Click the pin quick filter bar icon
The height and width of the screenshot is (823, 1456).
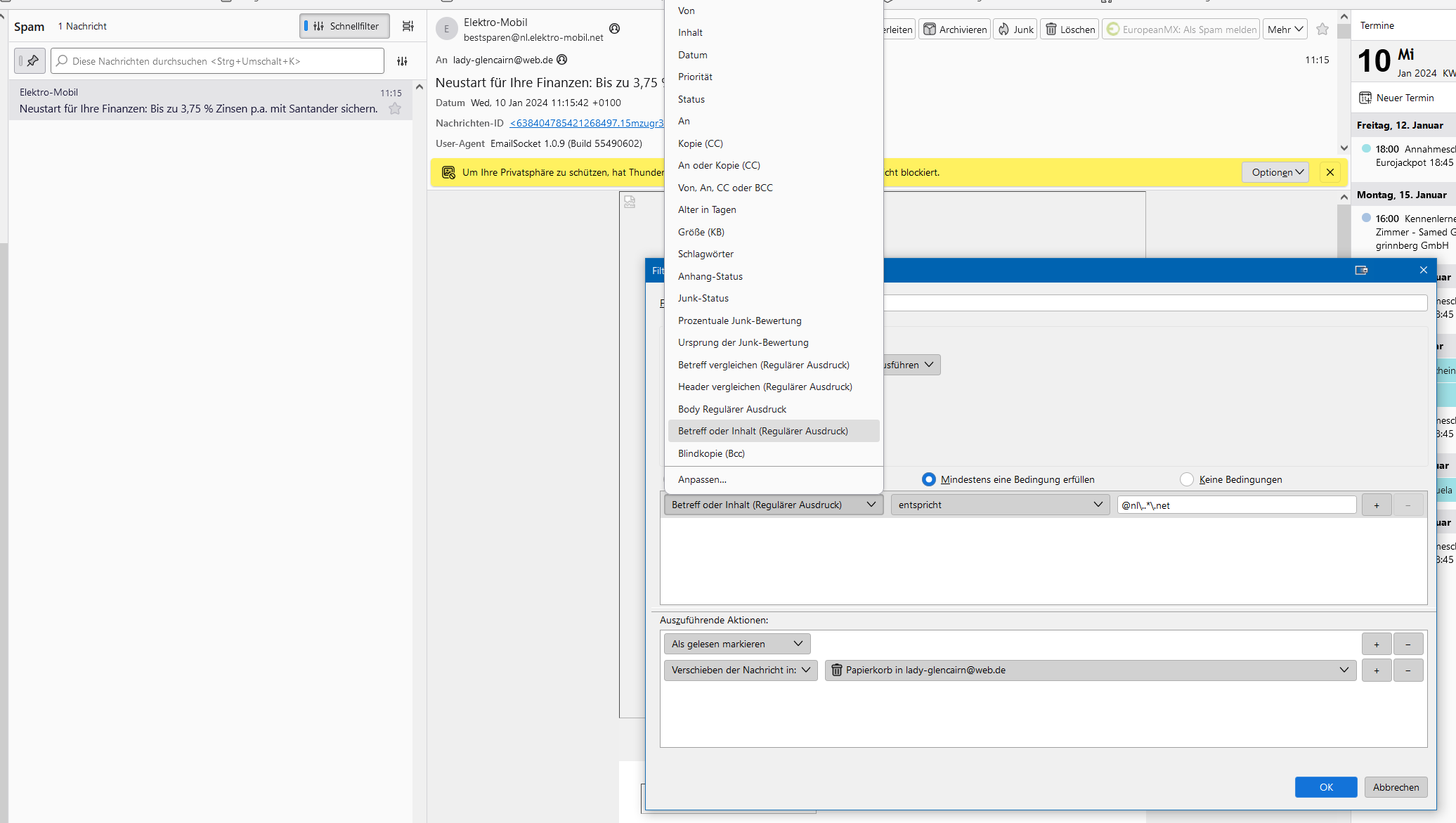30,61
